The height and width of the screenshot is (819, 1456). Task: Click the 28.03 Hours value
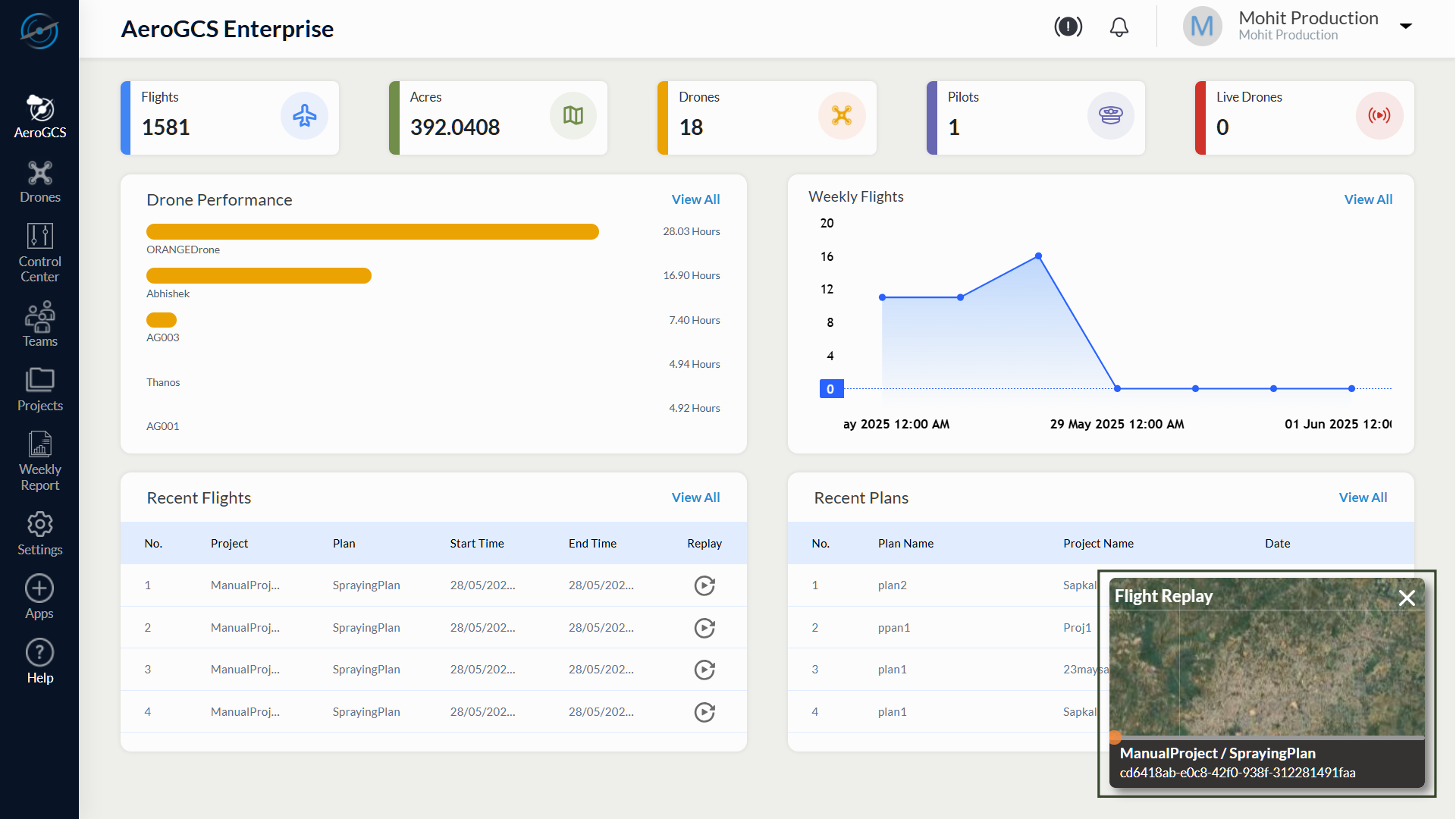(691, 231)
